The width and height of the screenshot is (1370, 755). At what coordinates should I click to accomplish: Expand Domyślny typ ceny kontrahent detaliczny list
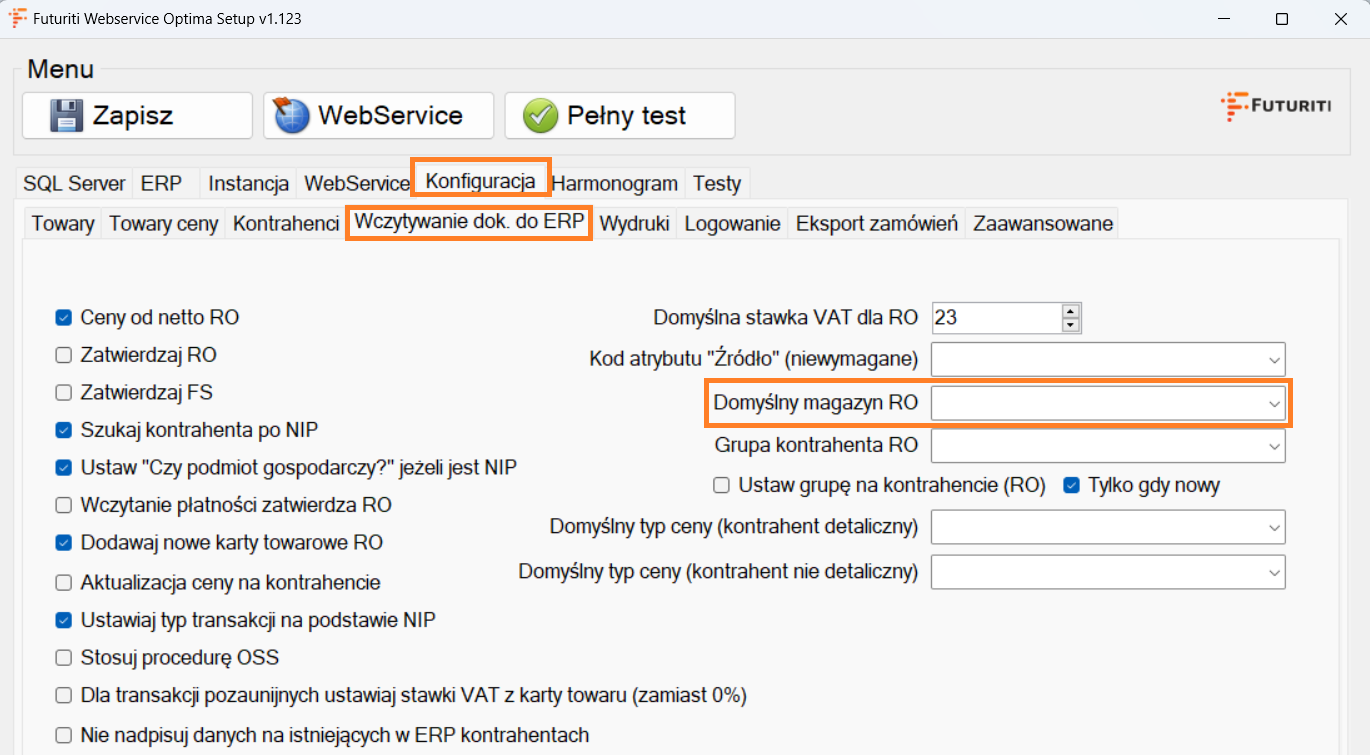[x=1274, y=526]
